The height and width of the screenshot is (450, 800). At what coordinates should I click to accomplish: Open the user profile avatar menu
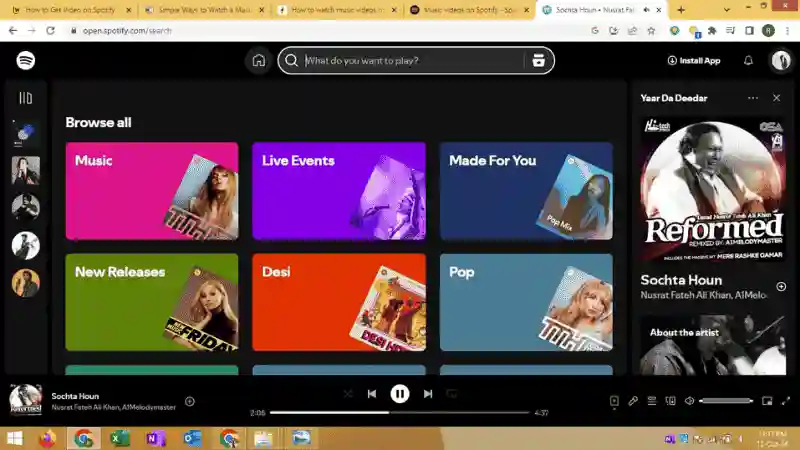click(781, 60)
